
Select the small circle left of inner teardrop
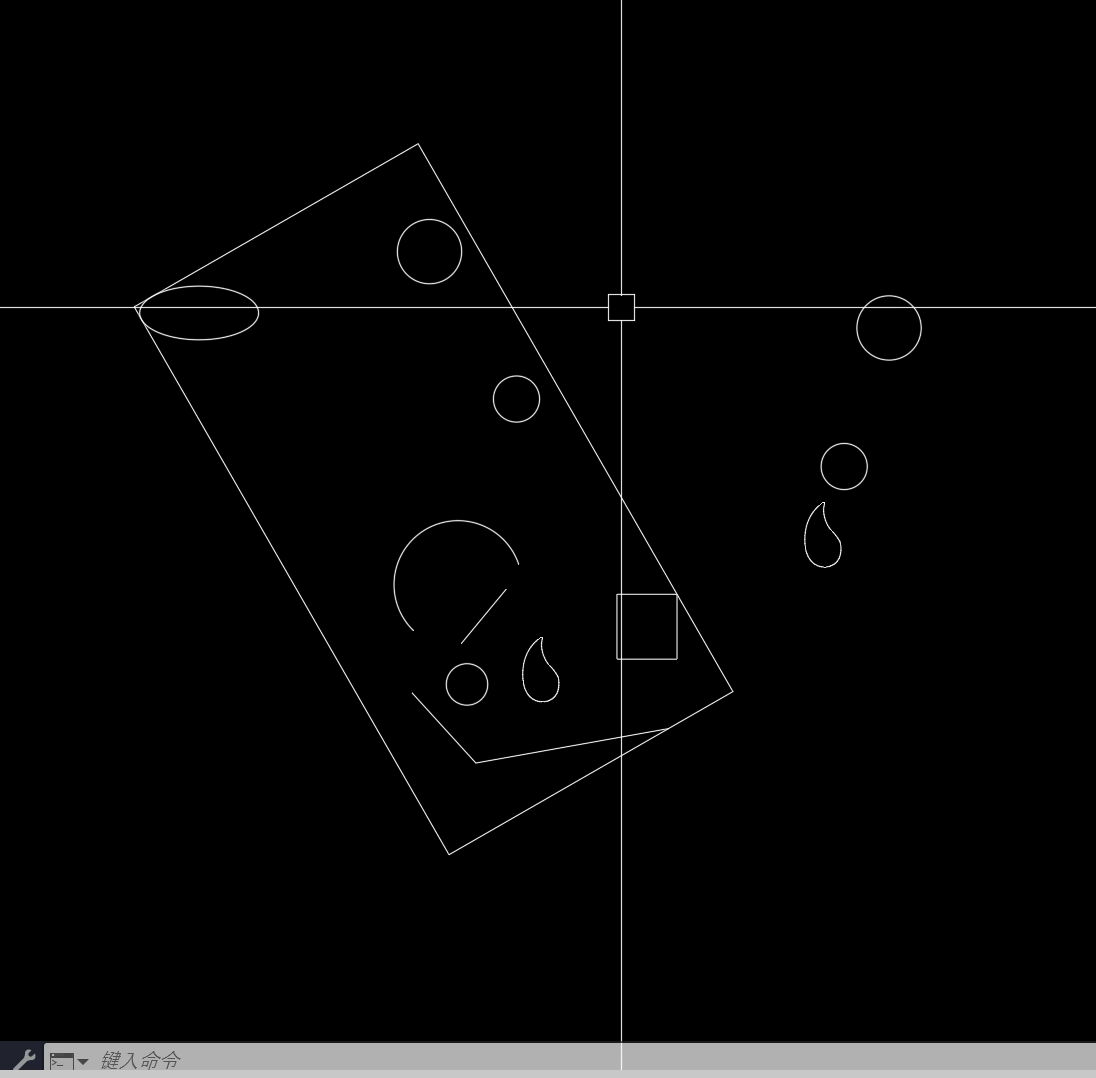tap(467, 663)
